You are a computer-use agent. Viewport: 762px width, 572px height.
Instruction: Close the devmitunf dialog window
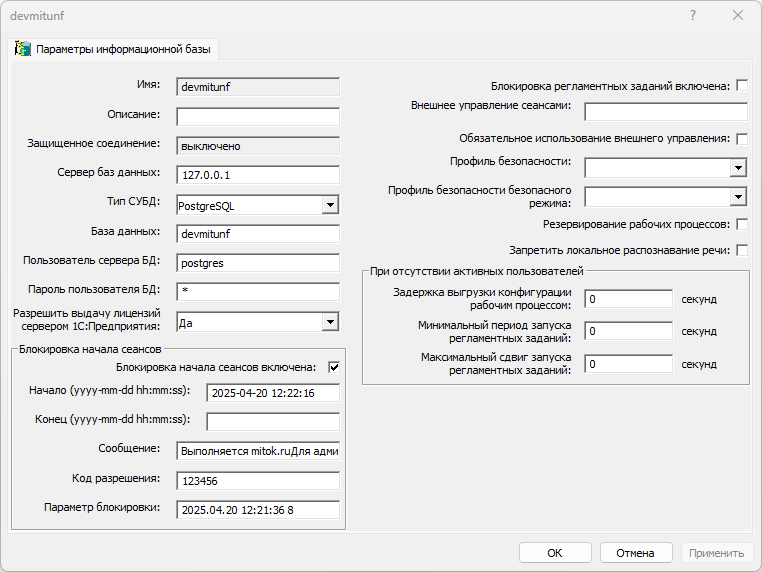coord(738,15)
